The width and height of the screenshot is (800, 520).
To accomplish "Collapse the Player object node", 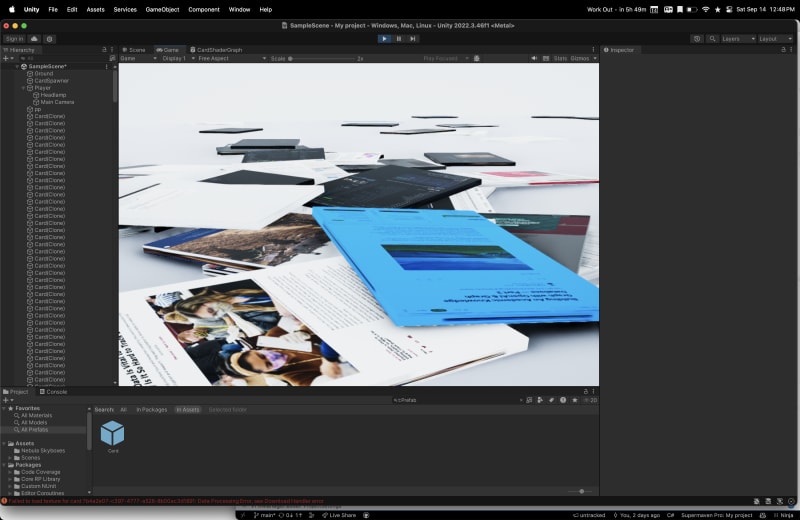I will pos(23,88).
